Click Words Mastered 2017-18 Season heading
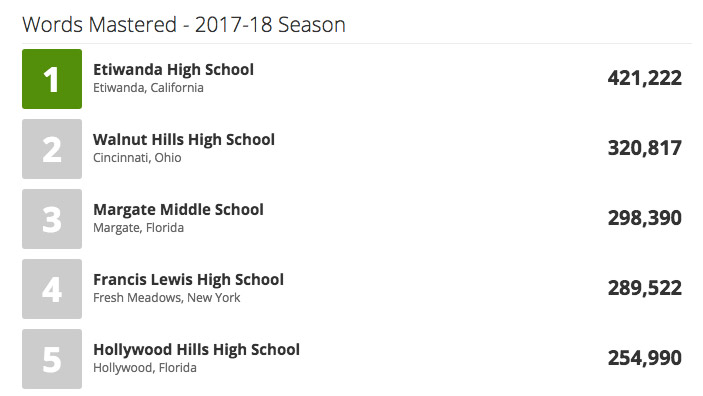This screenshot has height=396, width=703. pos(184,25)
